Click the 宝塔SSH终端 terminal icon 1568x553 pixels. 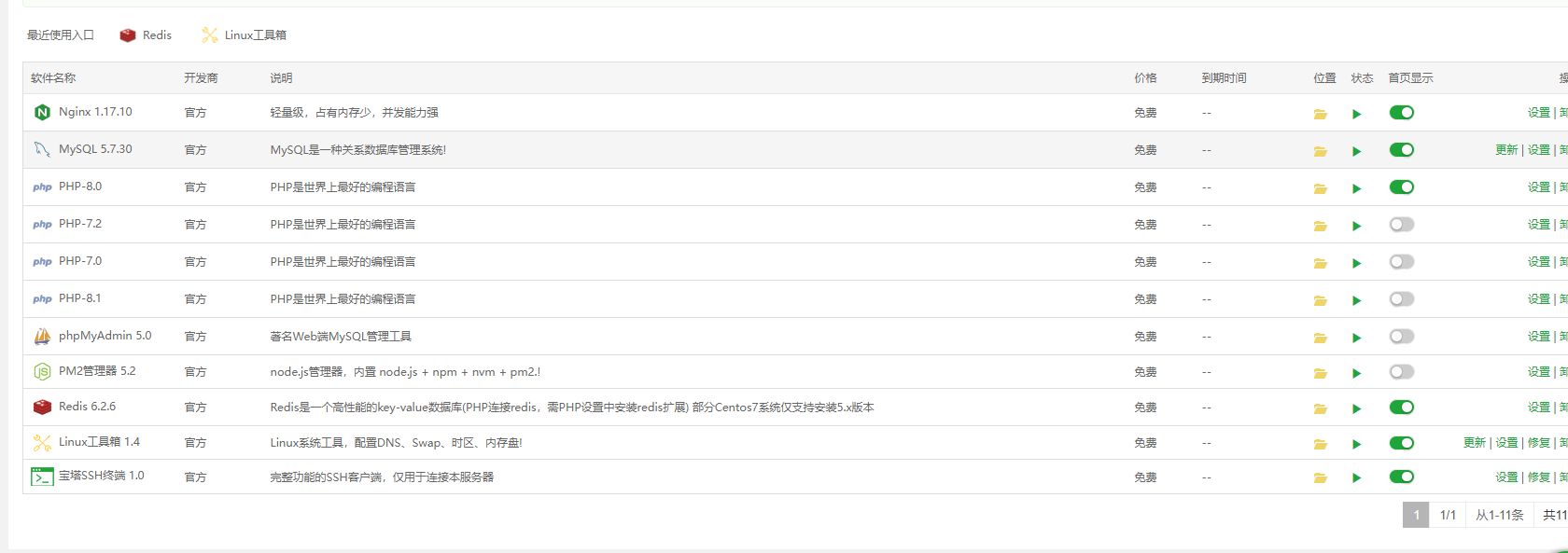[42, 477]
